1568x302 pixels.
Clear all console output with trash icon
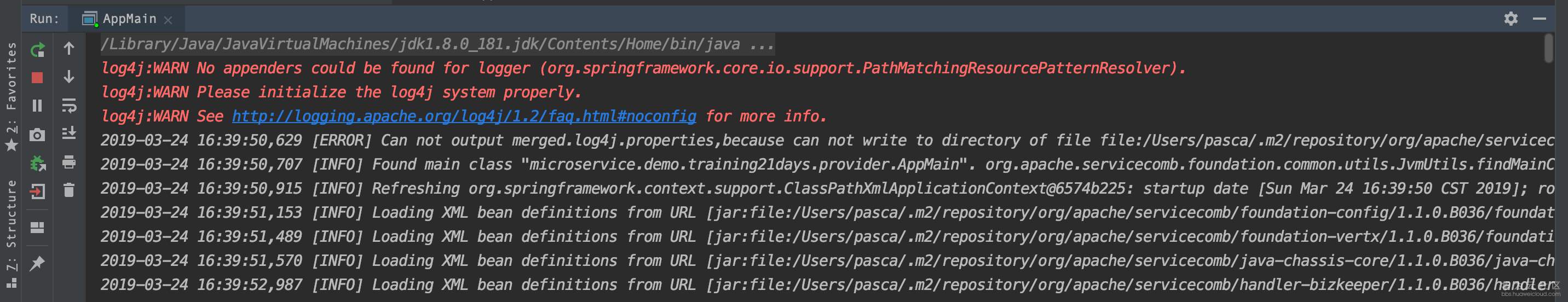pyautogui.click(x=70, y=190)
